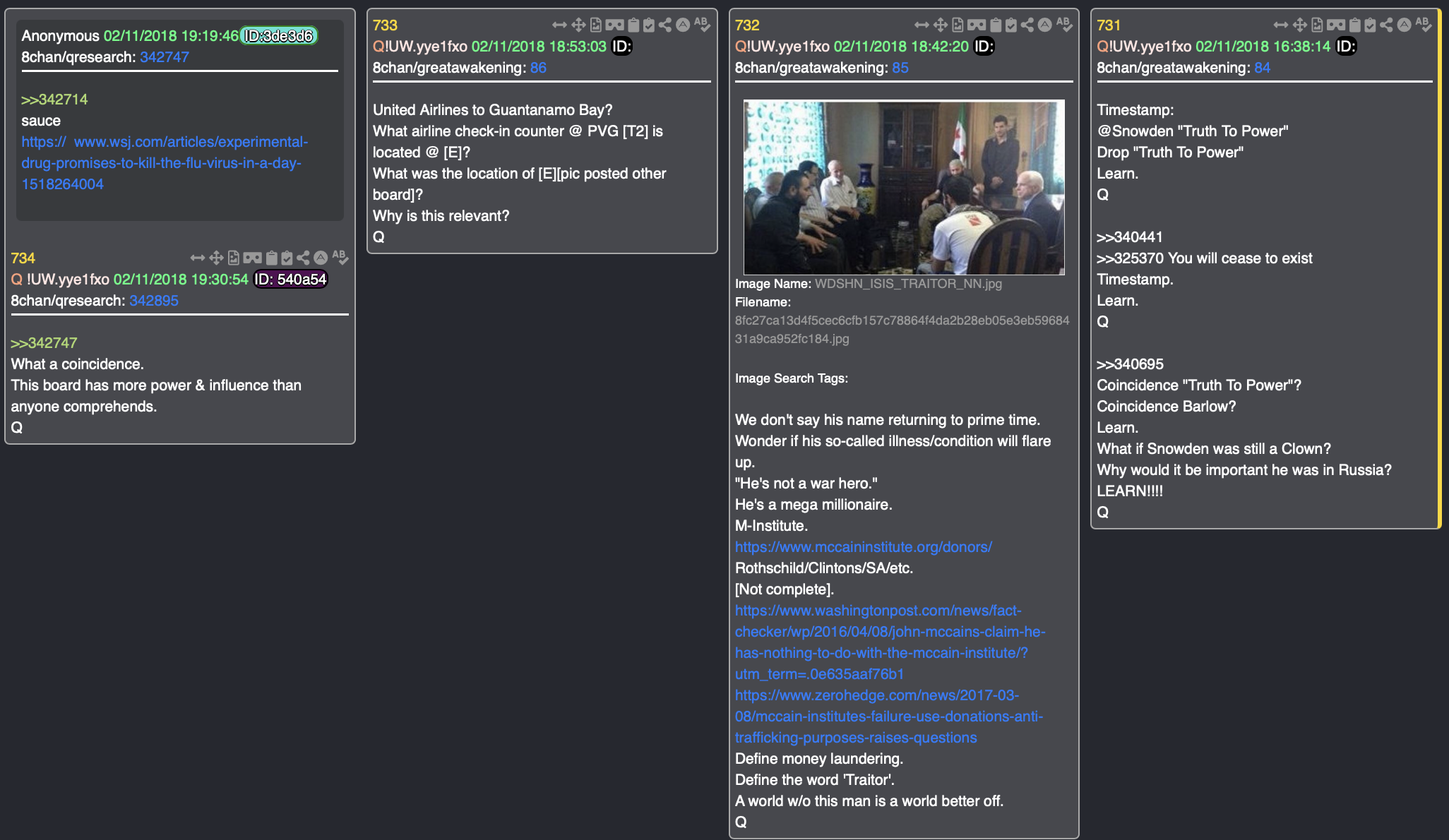Open greatawakening post number 85 link
The width and height of the screenshot is (1449, 840).
900,68
